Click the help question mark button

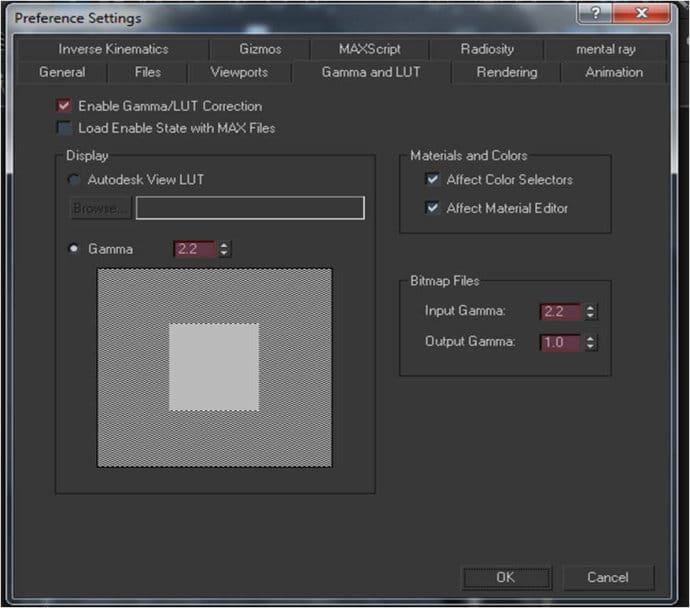point(595,13)
